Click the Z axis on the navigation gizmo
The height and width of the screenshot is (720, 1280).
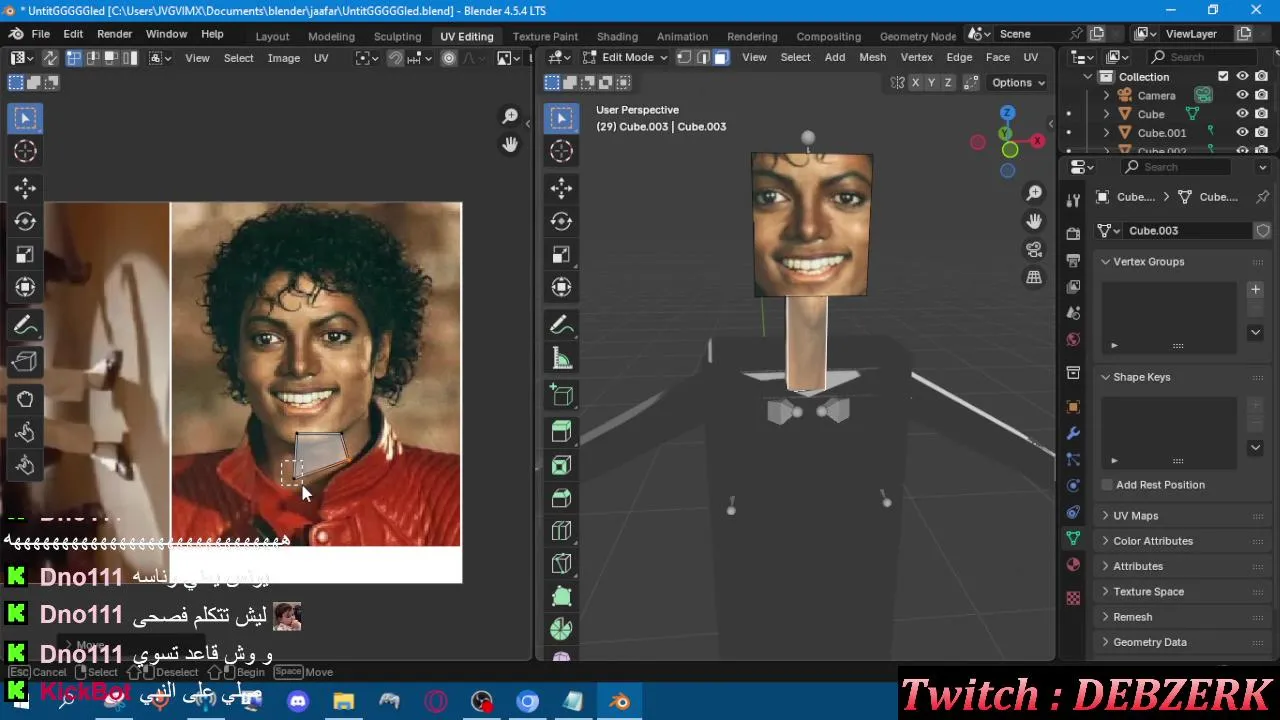1008,113
